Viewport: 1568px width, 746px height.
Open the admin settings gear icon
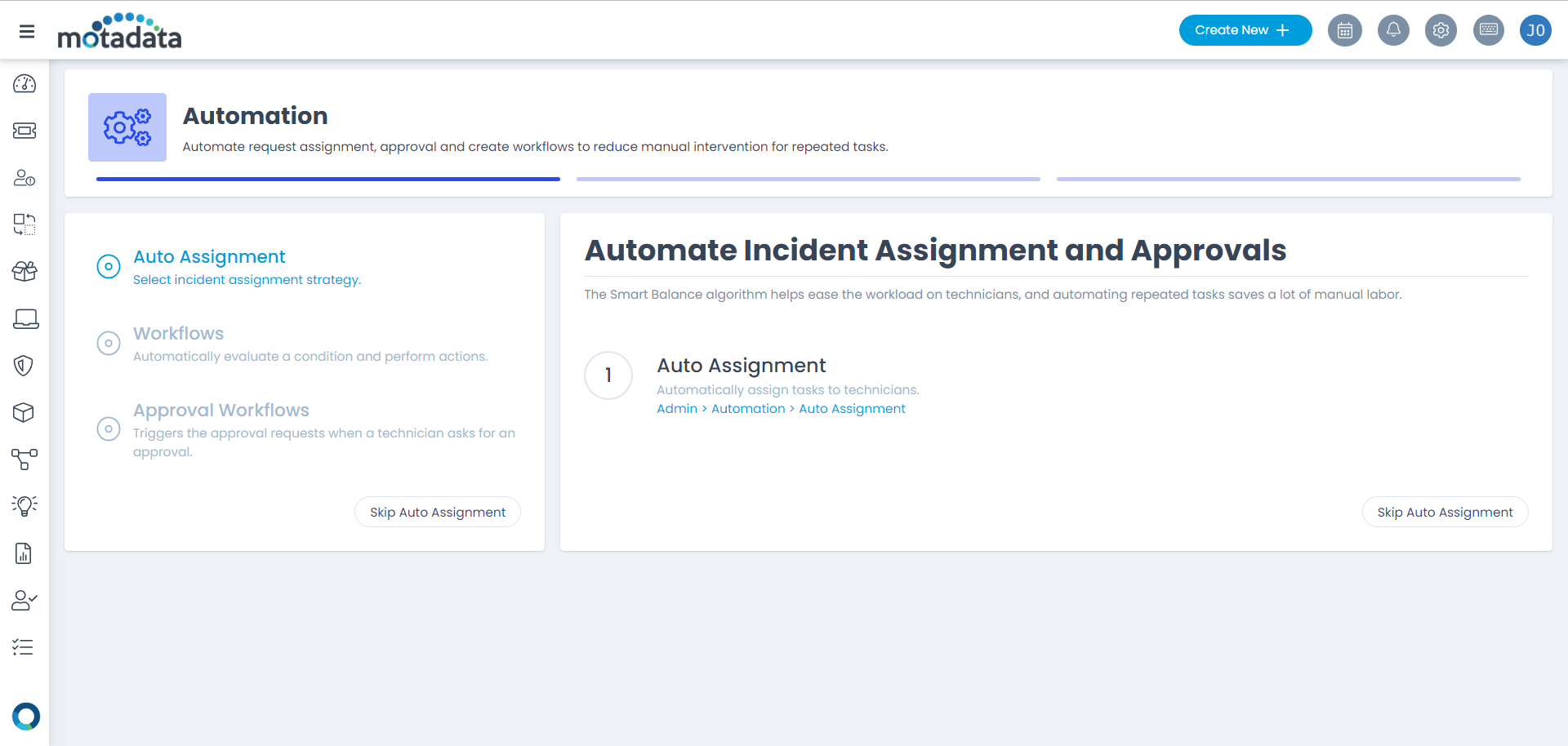[1441, 30]
